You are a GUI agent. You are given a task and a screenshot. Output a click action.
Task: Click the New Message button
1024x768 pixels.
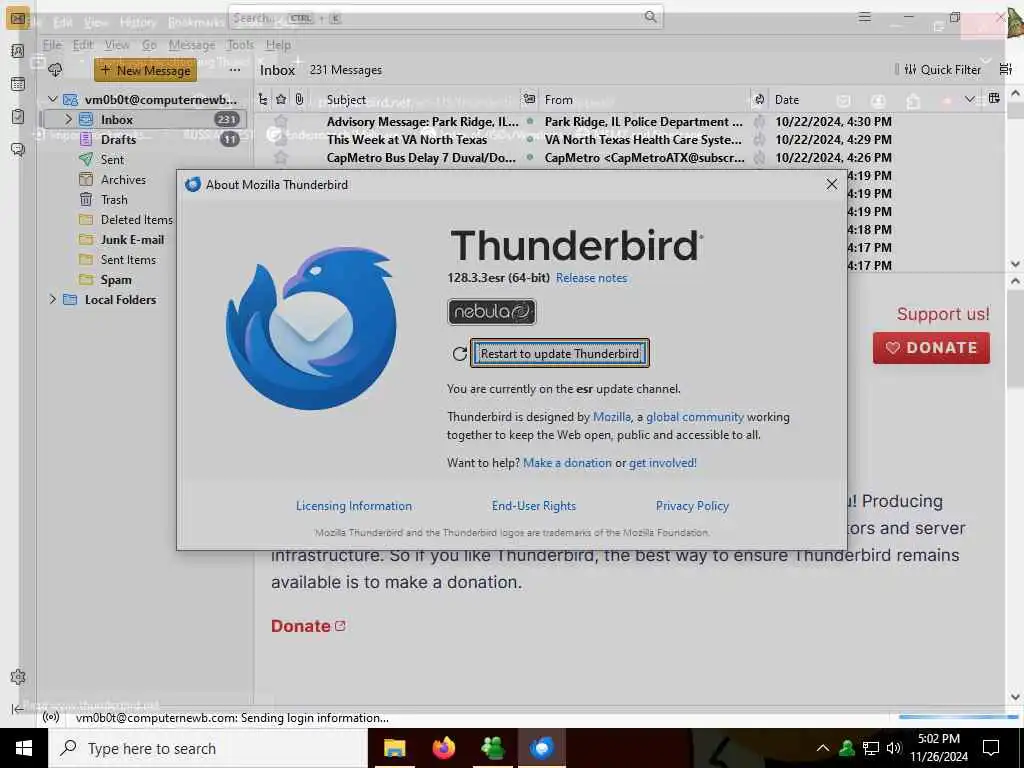[146, 70]
